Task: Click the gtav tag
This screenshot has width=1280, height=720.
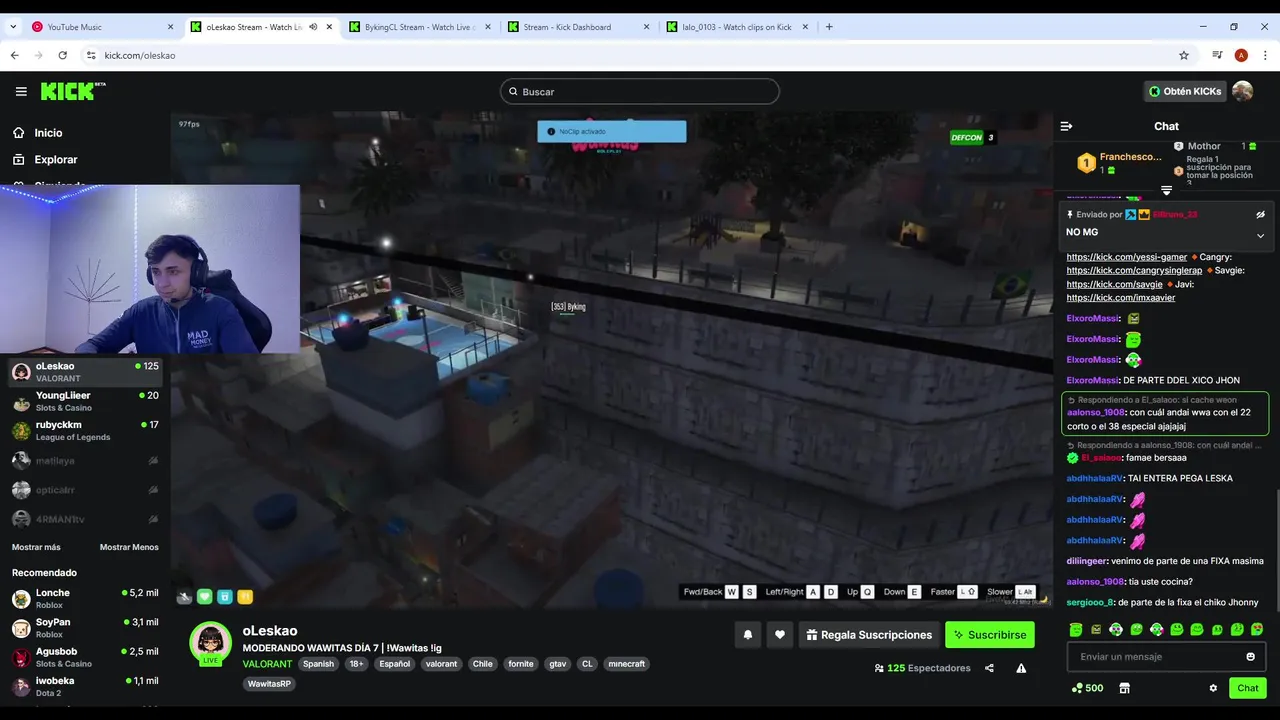Action: [x=557, y=664]
